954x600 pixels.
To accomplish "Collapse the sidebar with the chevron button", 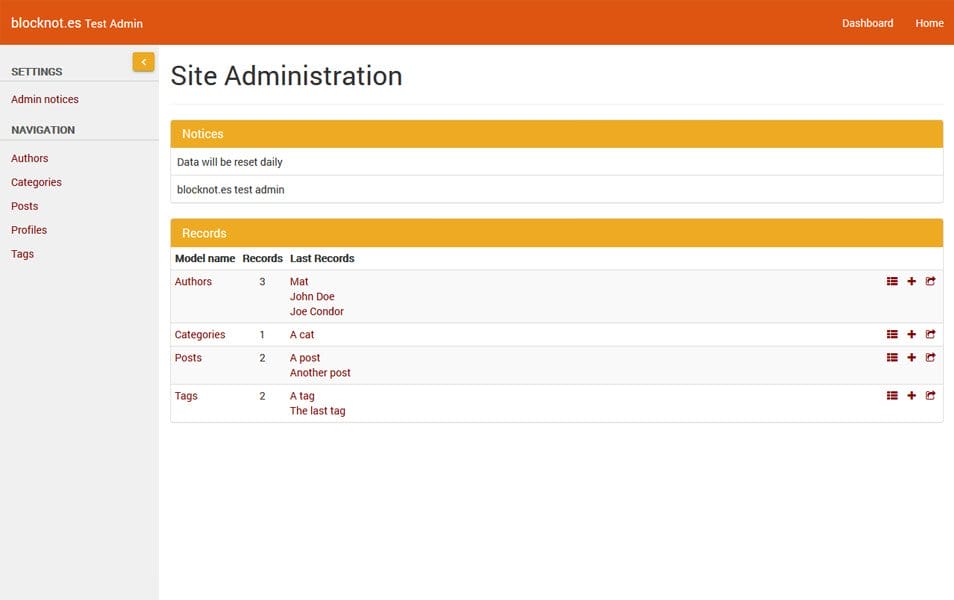I will [143, 61].
